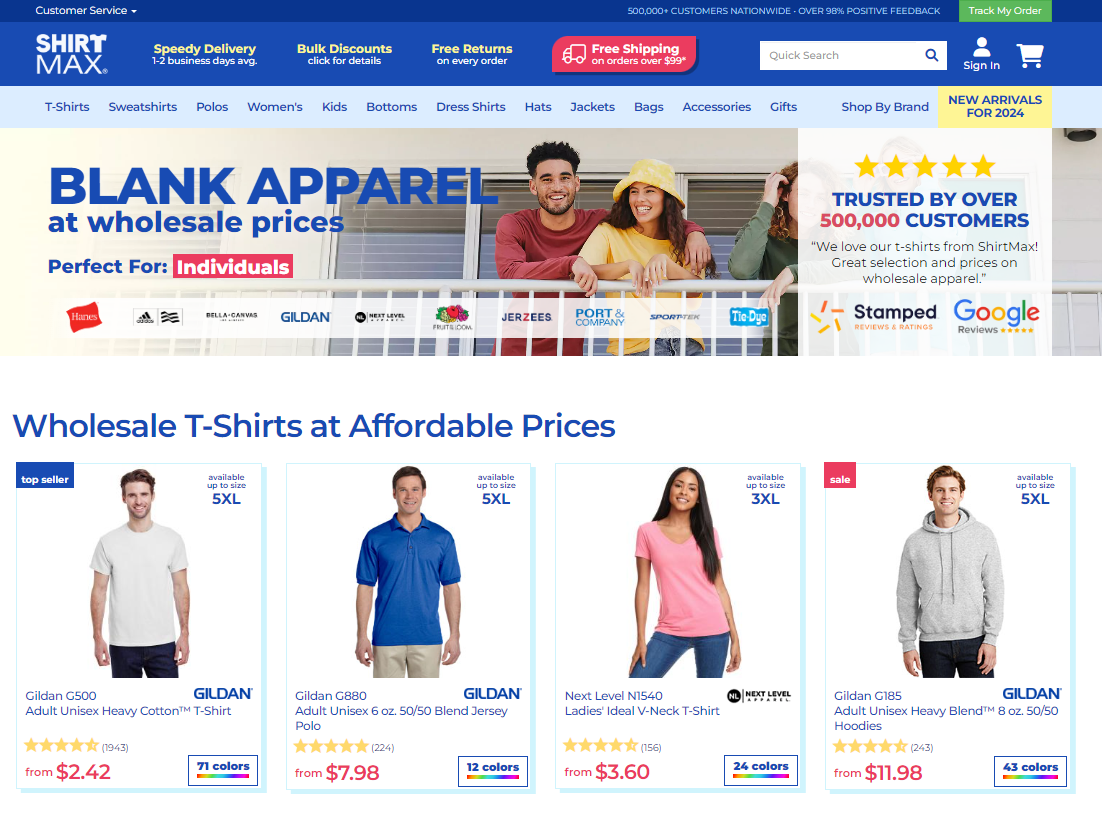The image size is (1102, 816).
Task: Open the Google Reviews badge
Action: [996, 316]
